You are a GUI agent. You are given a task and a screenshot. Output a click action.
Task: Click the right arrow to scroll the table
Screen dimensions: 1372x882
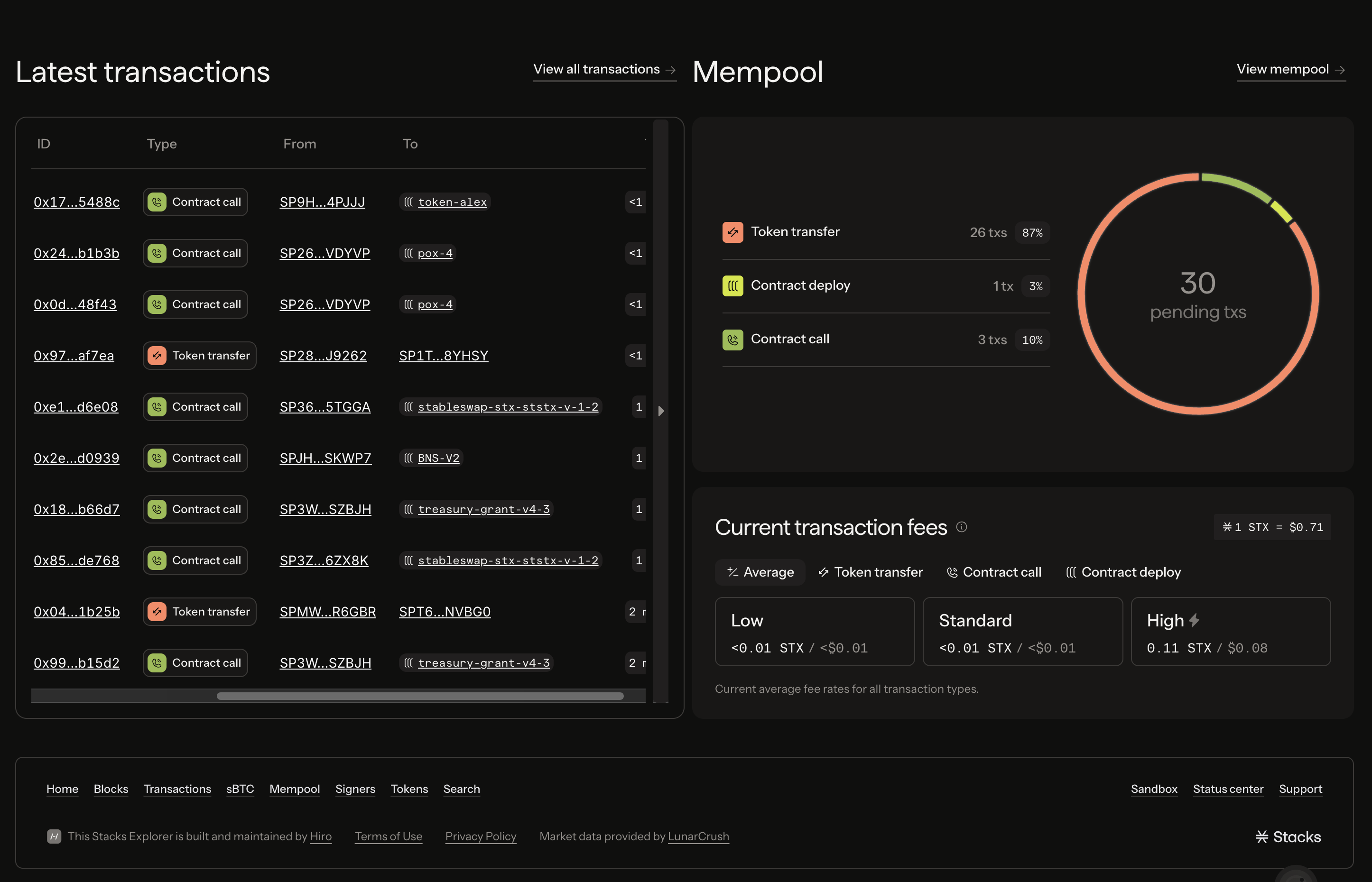[x=660, y=411]
